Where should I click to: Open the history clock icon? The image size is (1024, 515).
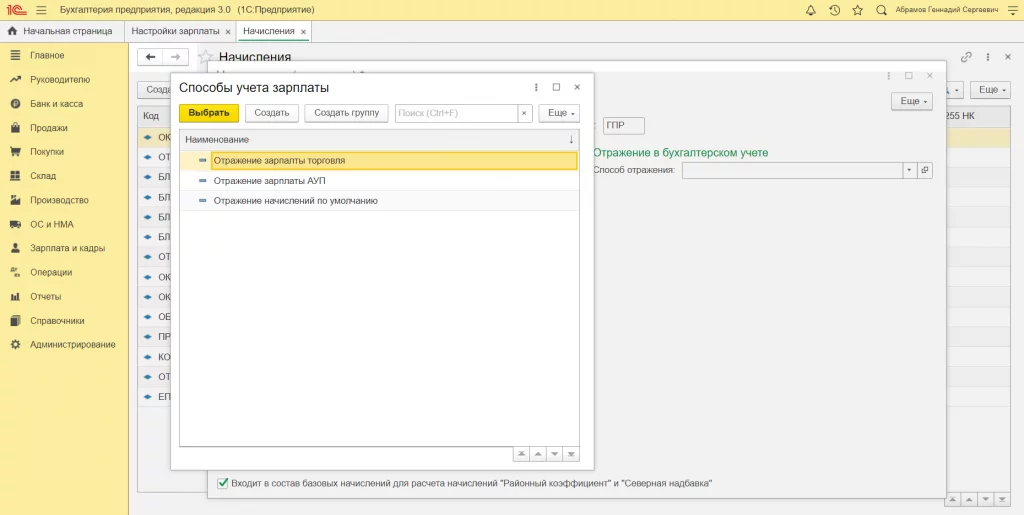coord(834,10)
